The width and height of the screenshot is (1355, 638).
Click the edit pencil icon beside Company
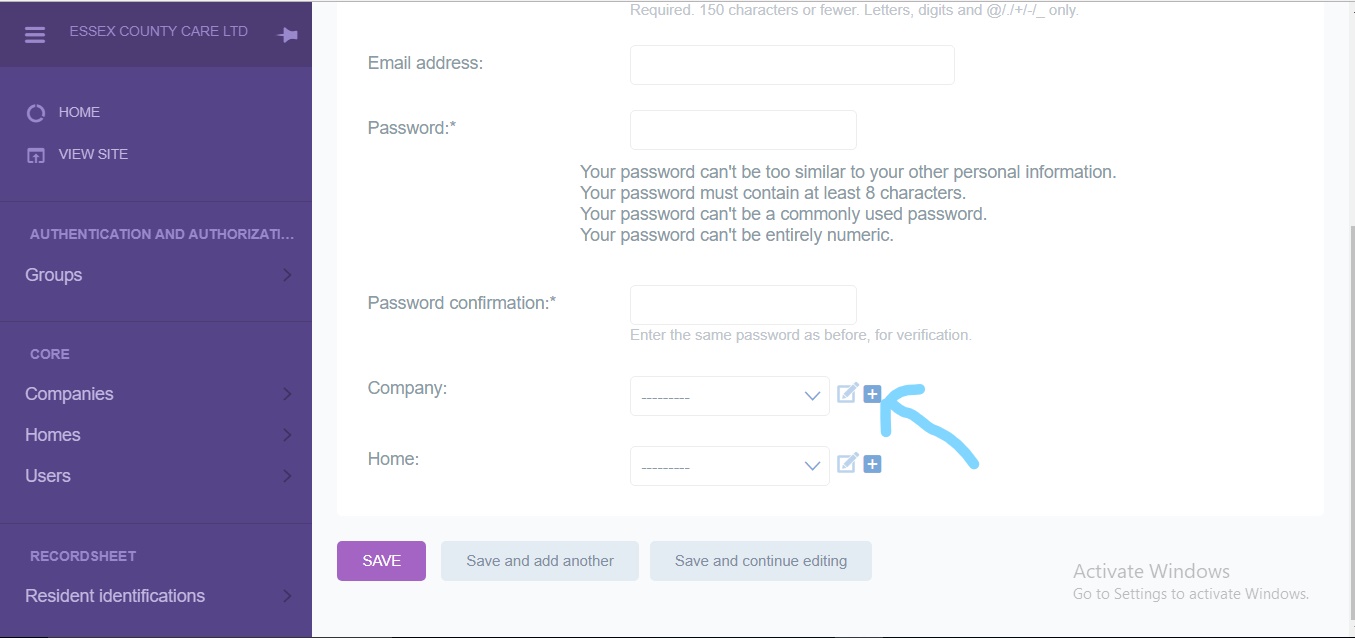click(847, 394)
